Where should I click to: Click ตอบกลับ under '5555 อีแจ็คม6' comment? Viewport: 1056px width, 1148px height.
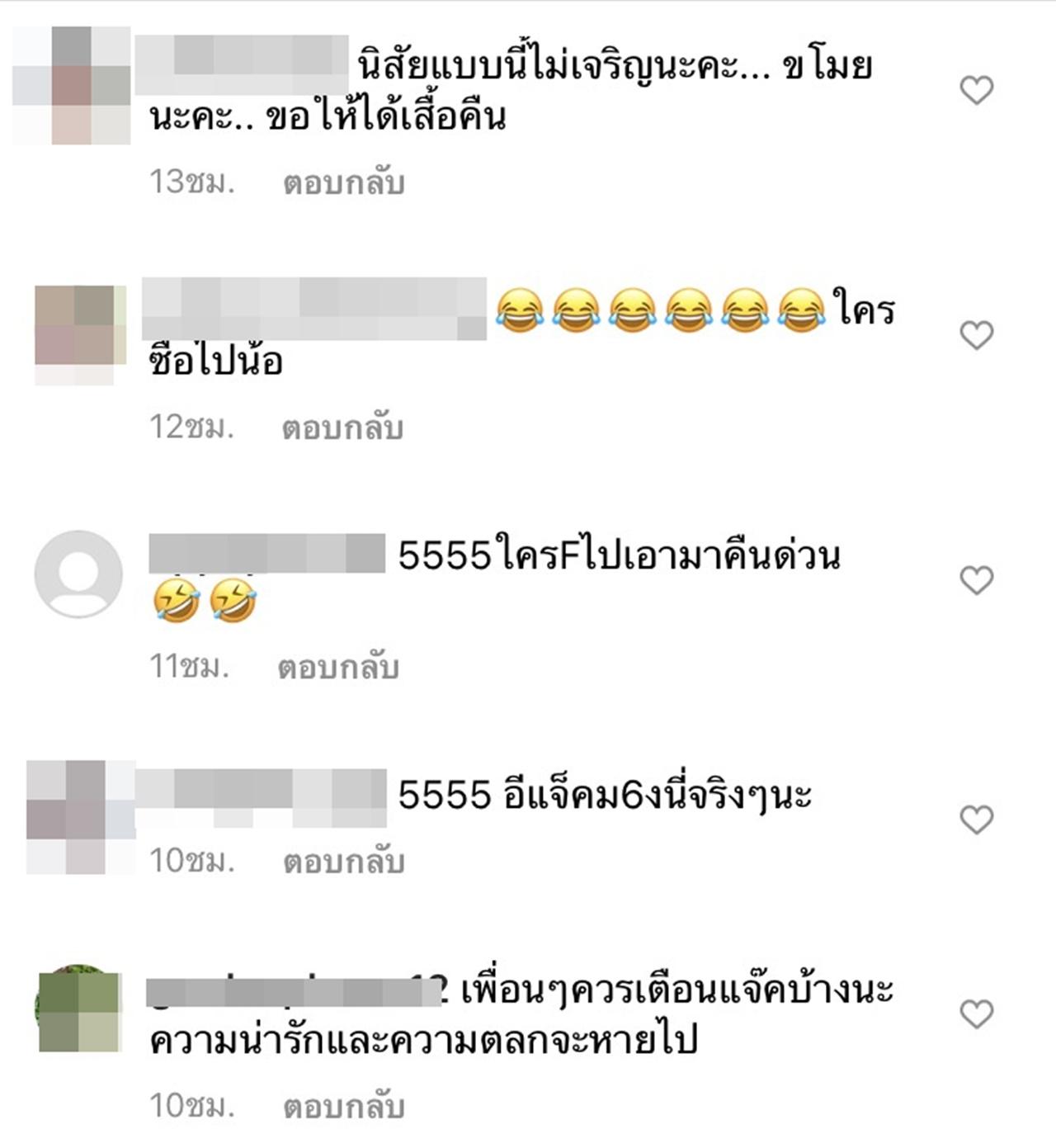click(344, 862)
